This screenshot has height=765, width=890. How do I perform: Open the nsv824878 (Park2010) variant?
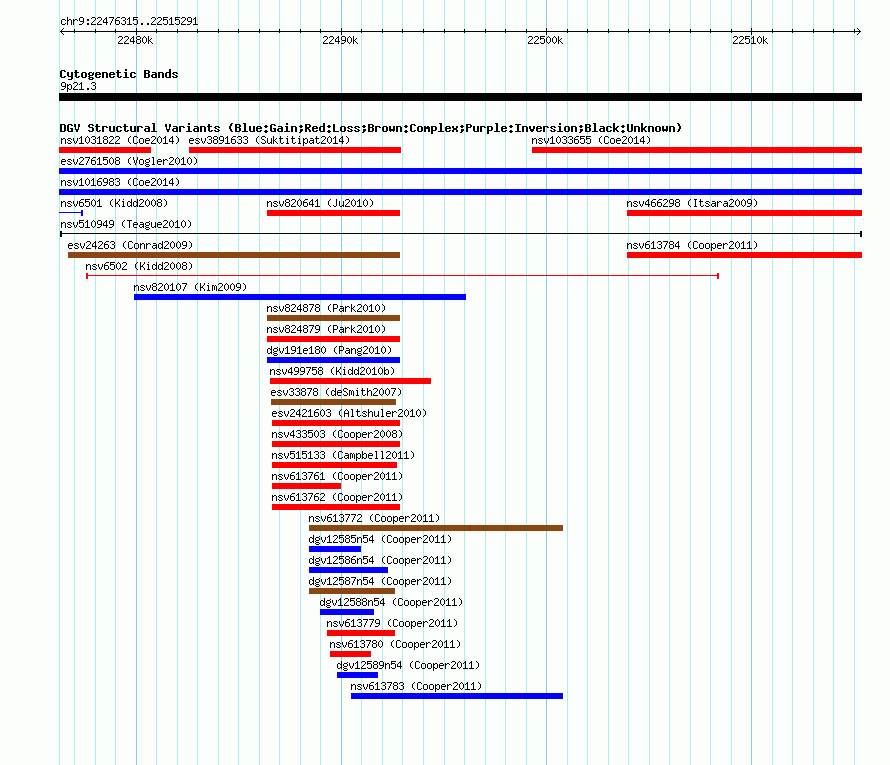pyautogui.click(x=326, y=308)
